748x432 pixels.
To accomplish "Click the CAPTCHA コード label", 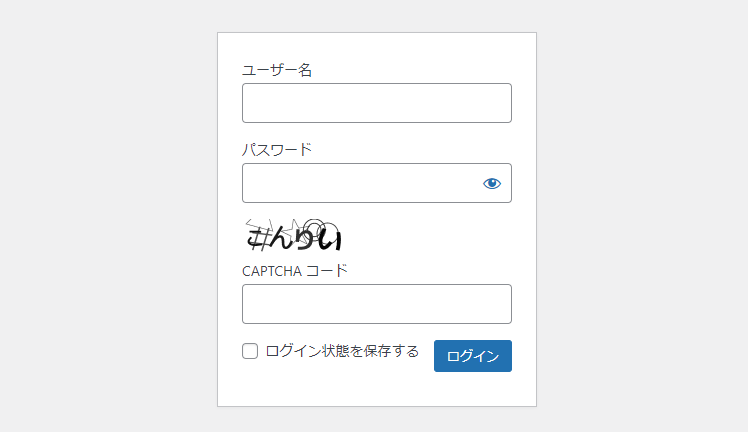I will tap(295, 271).
